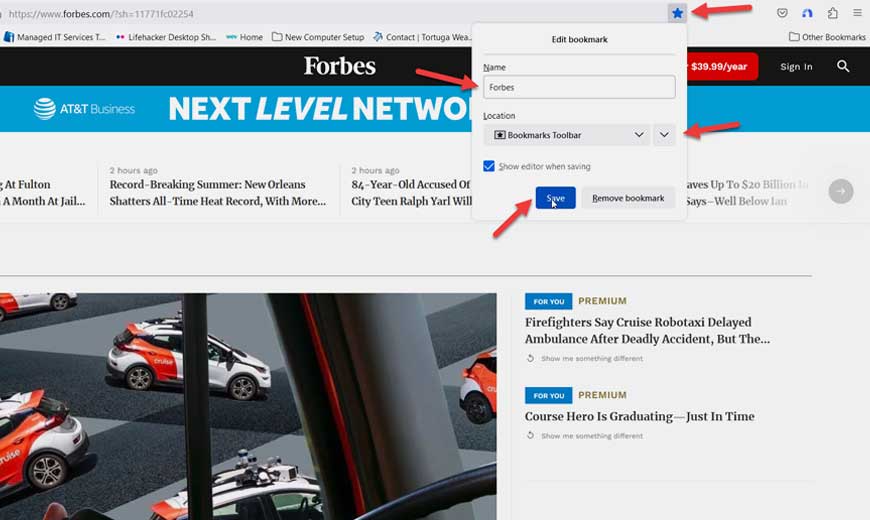Click the Forbes logo in header
The width and height of the screenshot is (870, 520).
[x=340, y=66]
